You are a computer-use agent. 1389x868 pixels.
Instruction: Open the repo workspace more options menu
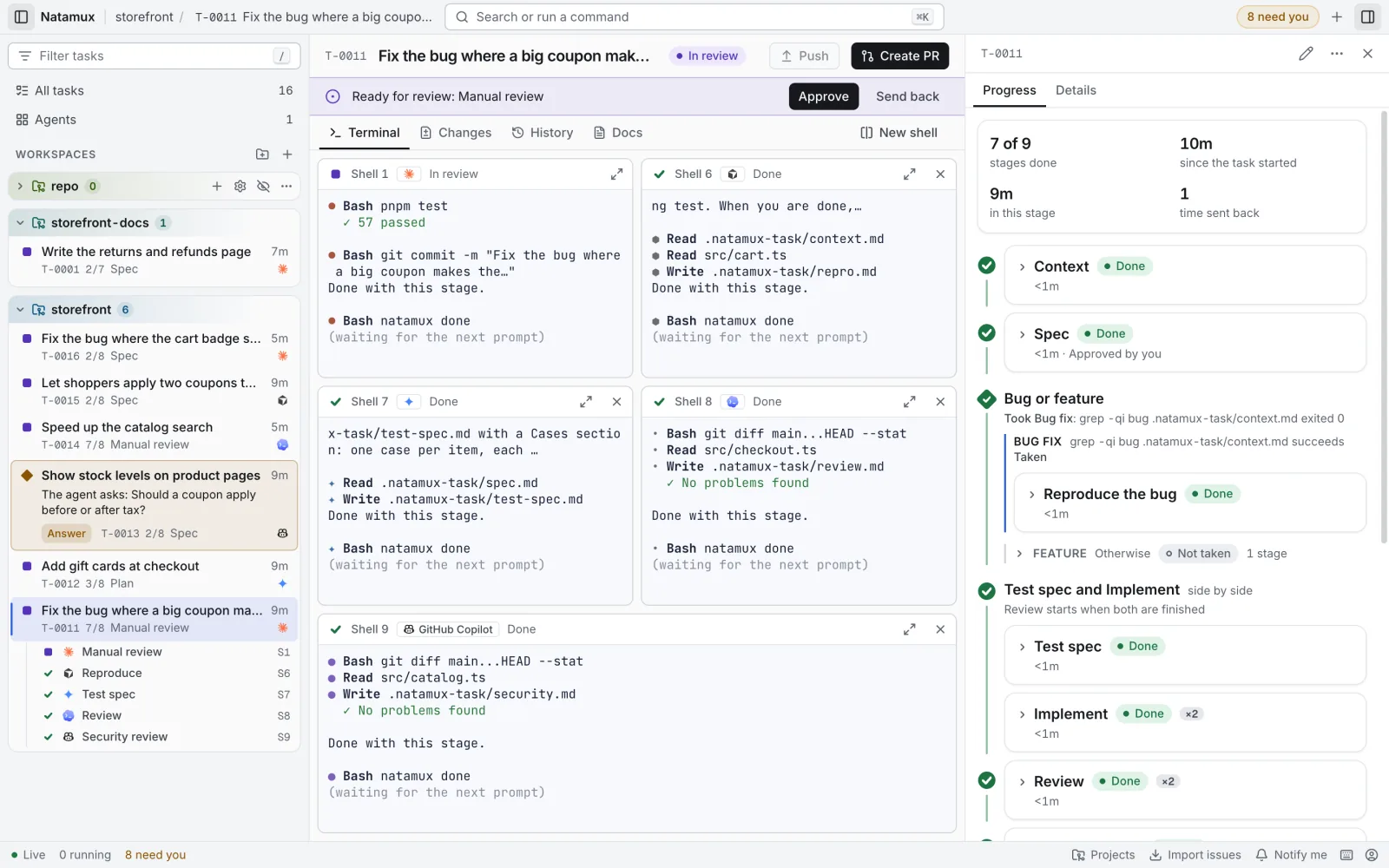coord(286,186)
